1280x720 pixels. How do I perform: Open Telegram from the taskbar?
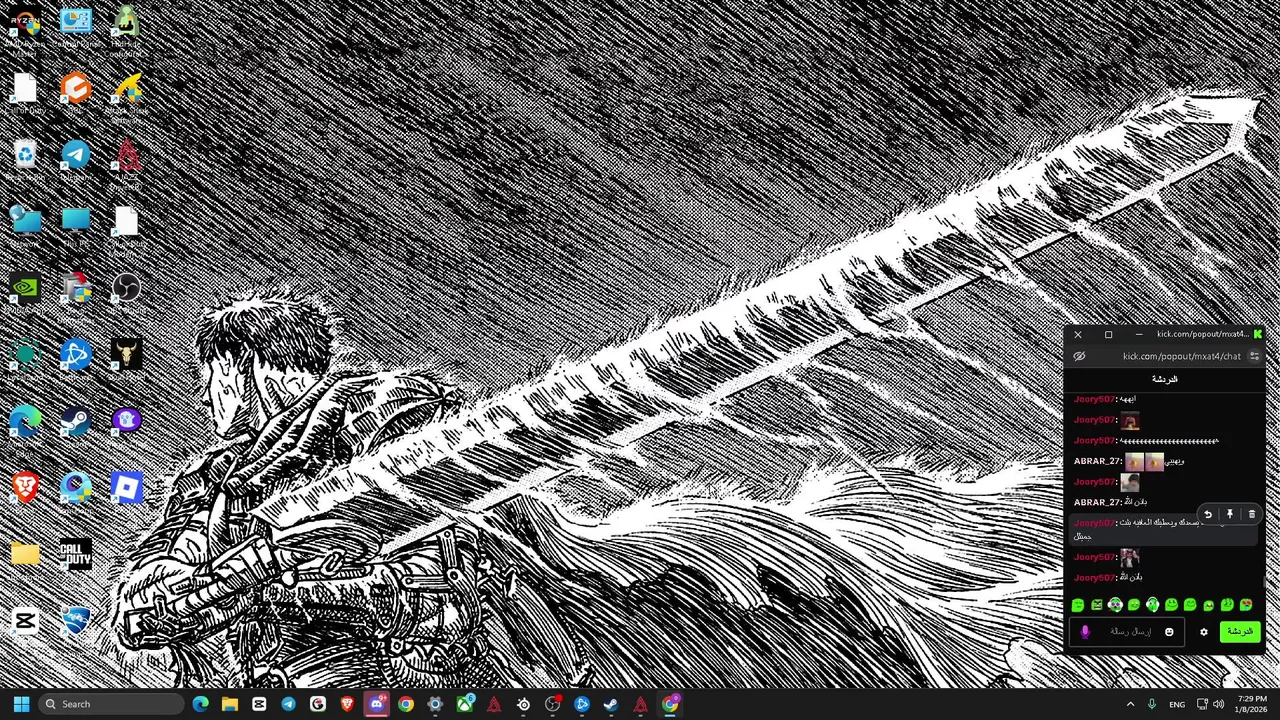(288, 704)
